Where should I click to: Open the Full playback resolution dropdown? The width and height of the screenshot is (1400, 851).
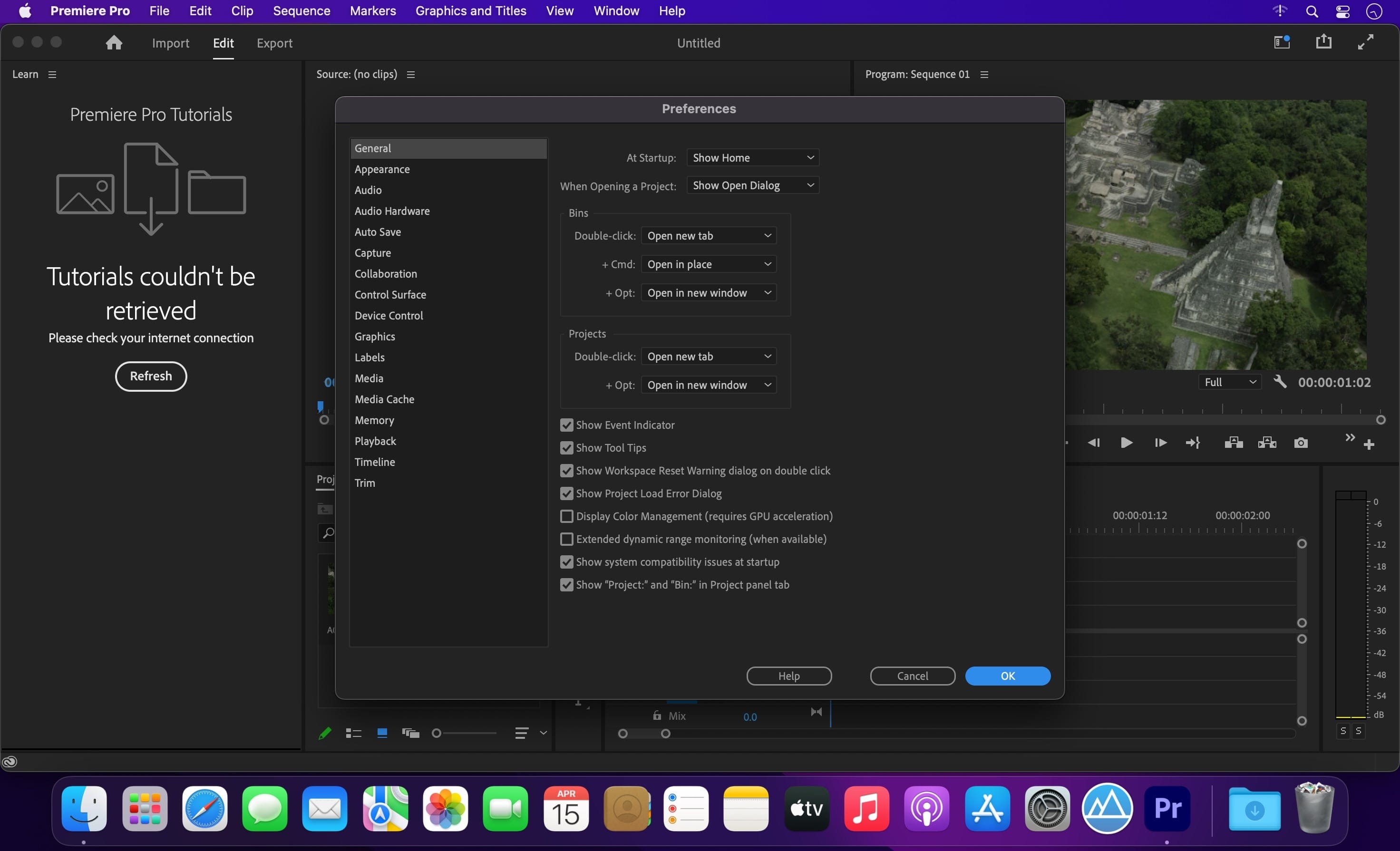pos(1230,382)
